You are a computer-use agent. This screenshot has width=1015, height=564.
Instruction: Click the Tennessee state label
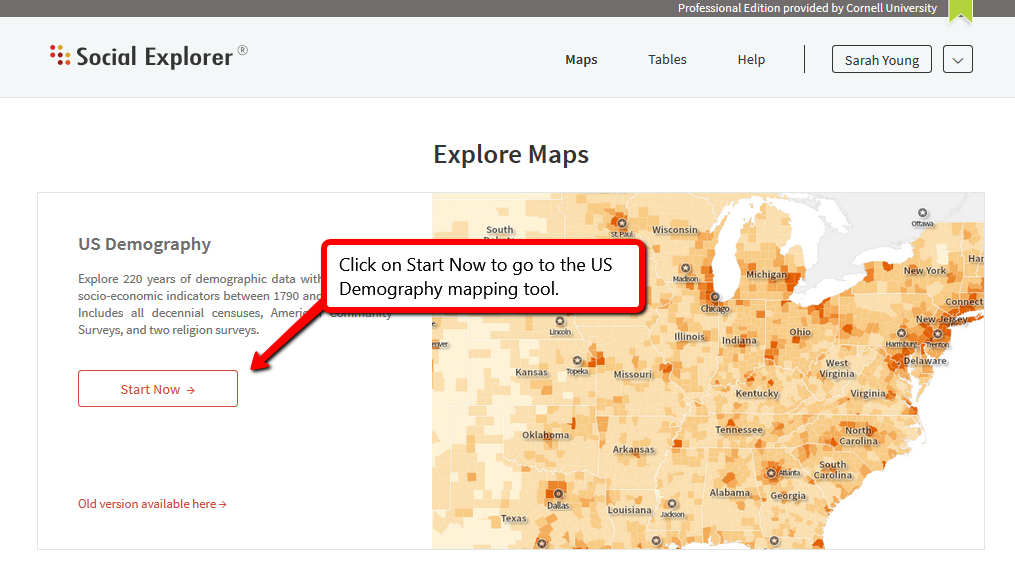[739, 430]
